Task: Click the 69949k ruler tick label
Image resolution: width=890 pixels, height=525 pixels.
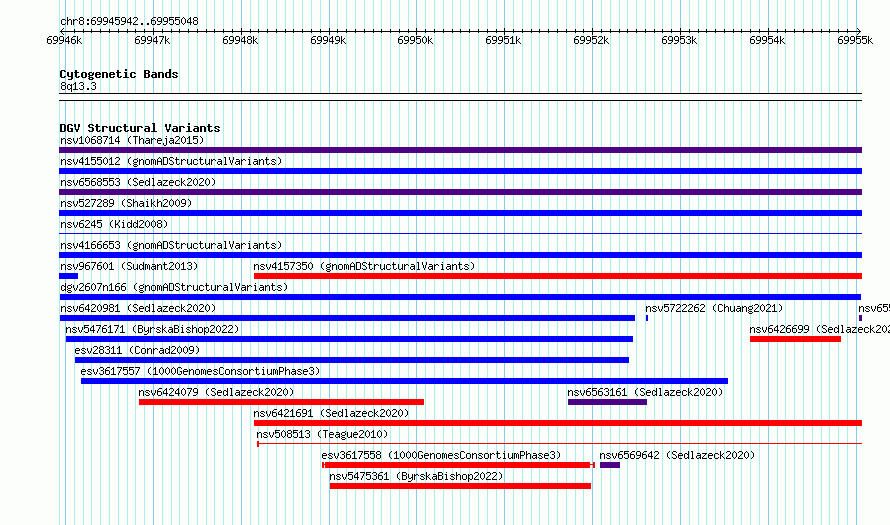Action: (328, 40)
